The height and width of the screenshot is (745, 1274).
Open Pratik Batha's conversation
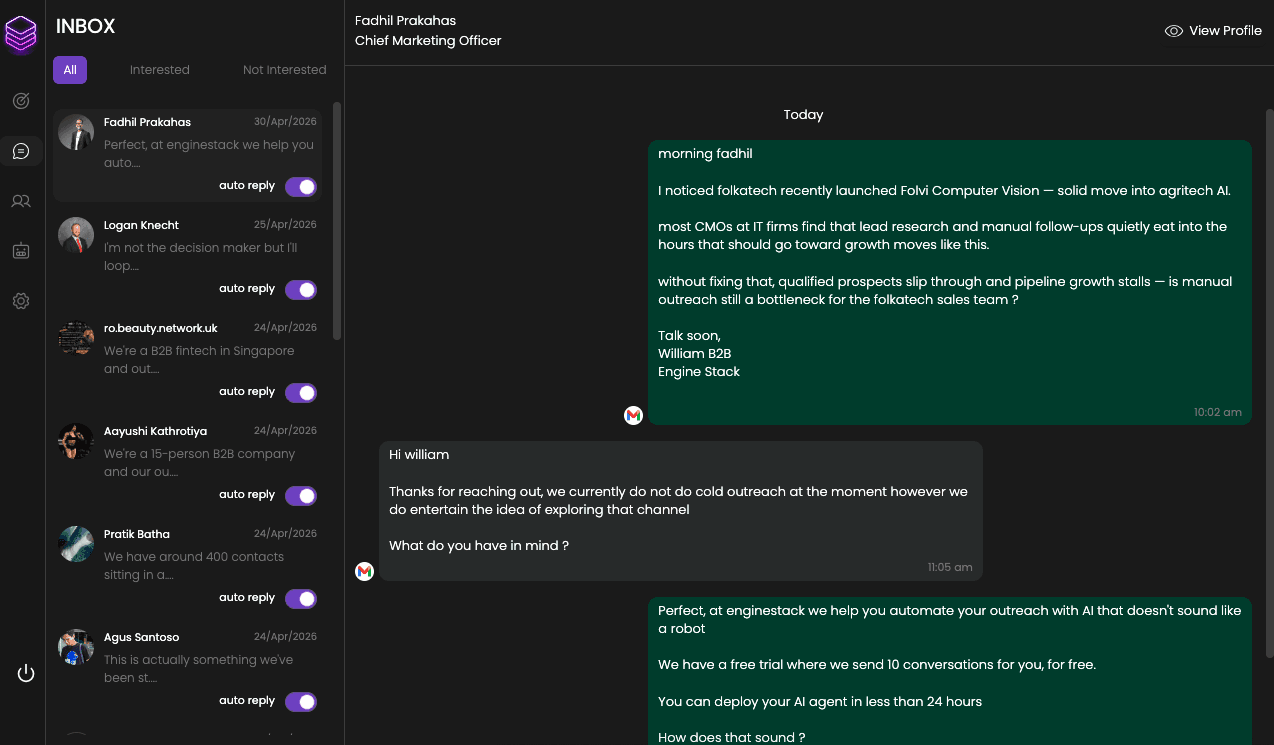coord(187,567)
